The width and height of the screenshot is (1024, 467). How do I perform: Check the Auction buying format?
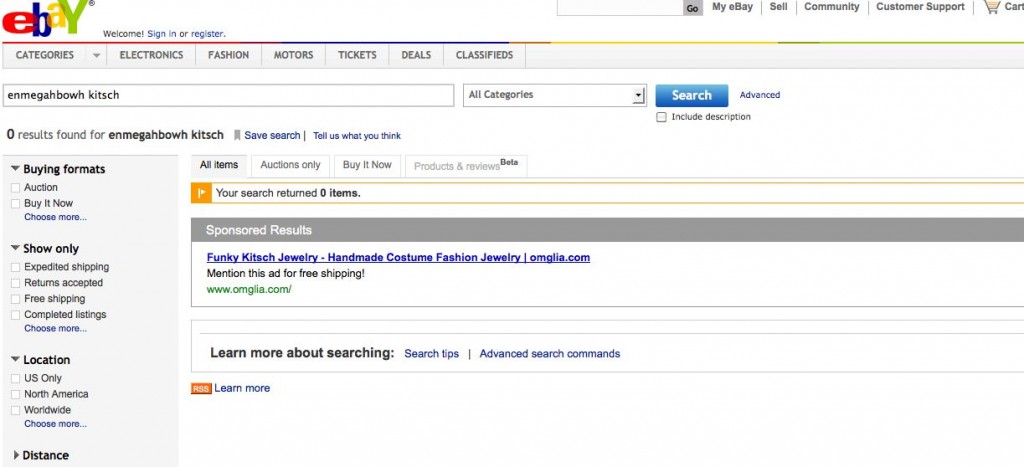(x=16, y=188)
